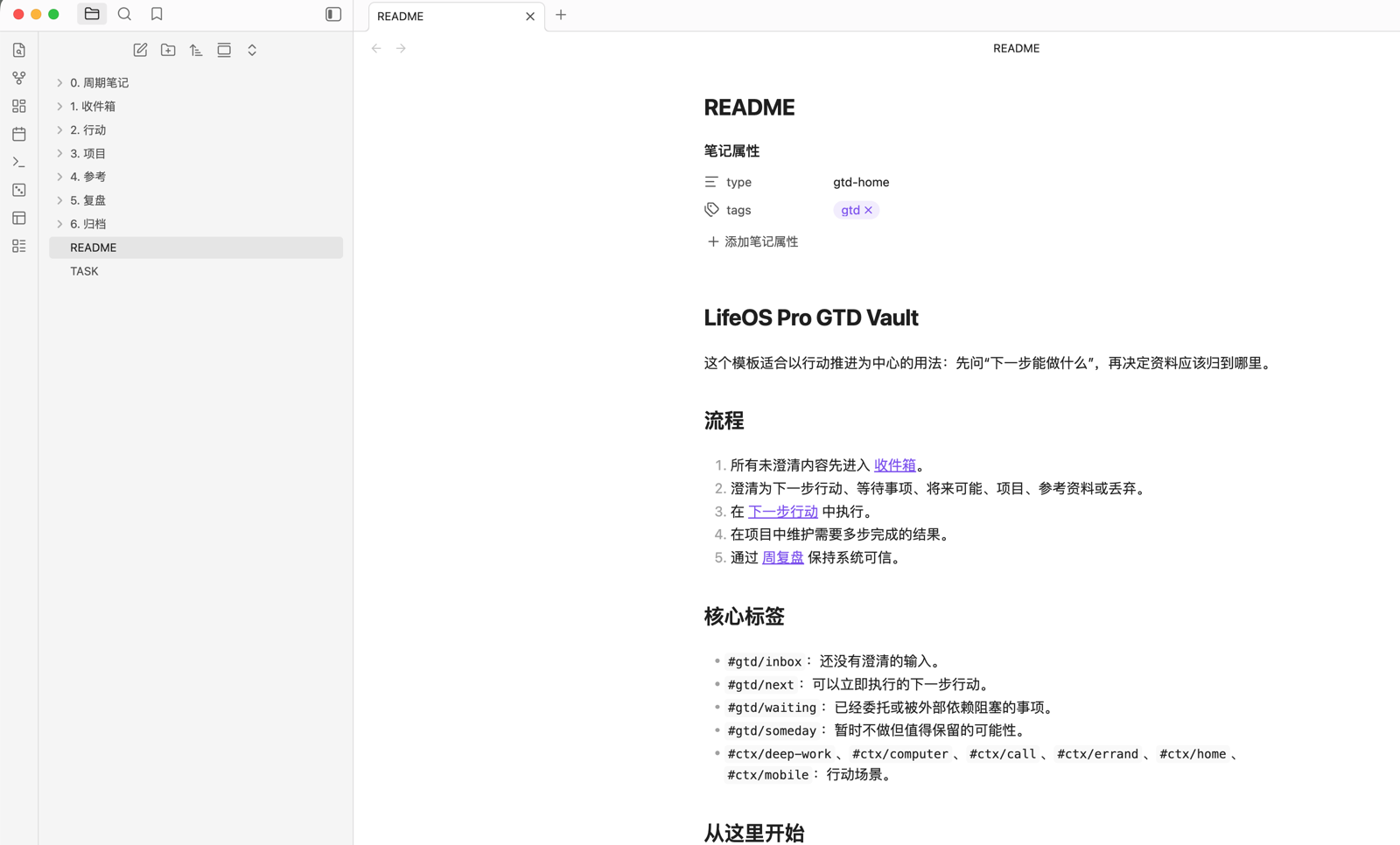Click the #gtd/inbox tag text

click(x=764, y=661)
